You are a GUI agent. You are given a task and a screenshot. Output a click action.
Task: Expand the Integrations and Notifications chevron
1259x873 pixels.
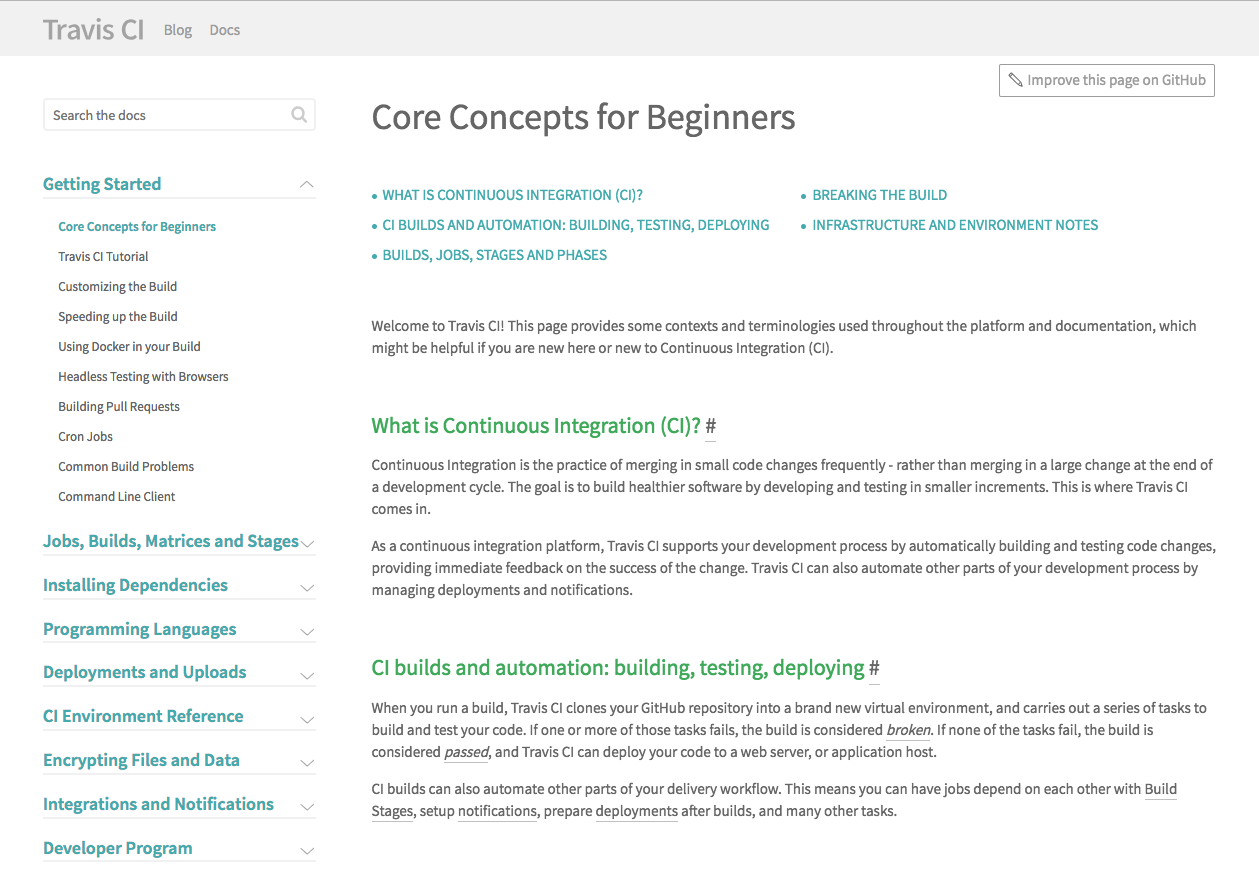pyautogui.click(x=307, y=806)
